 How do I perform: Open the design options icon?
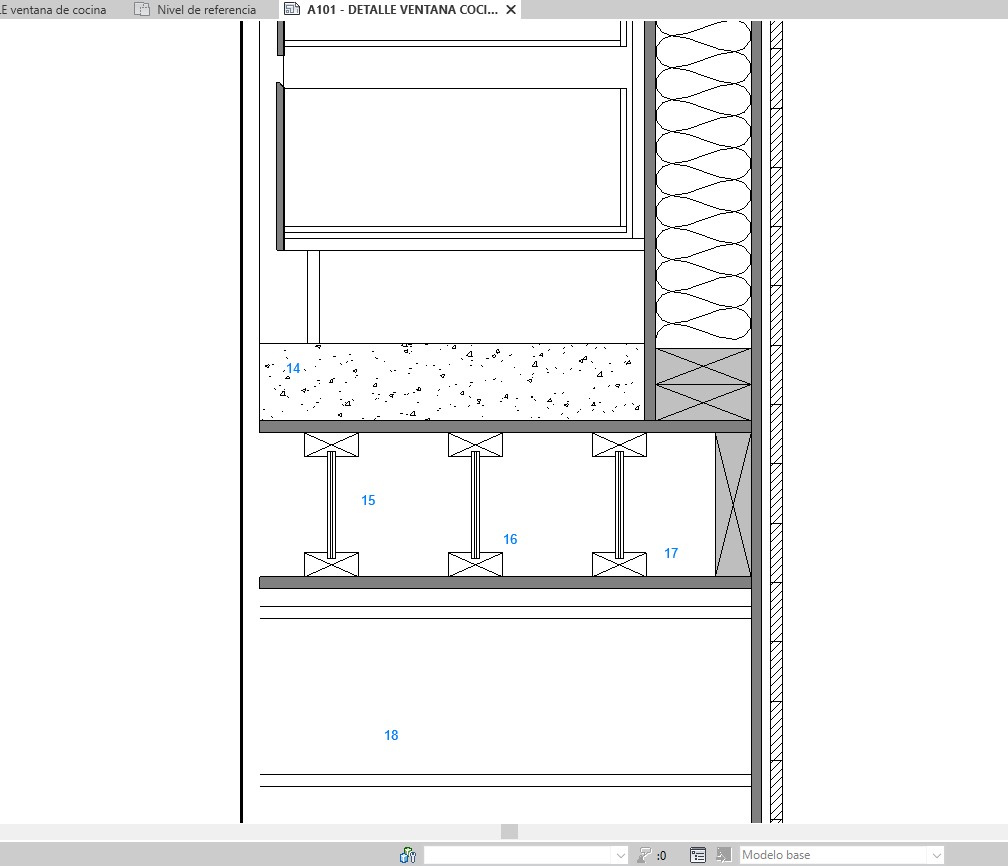[x=698, y=855]
